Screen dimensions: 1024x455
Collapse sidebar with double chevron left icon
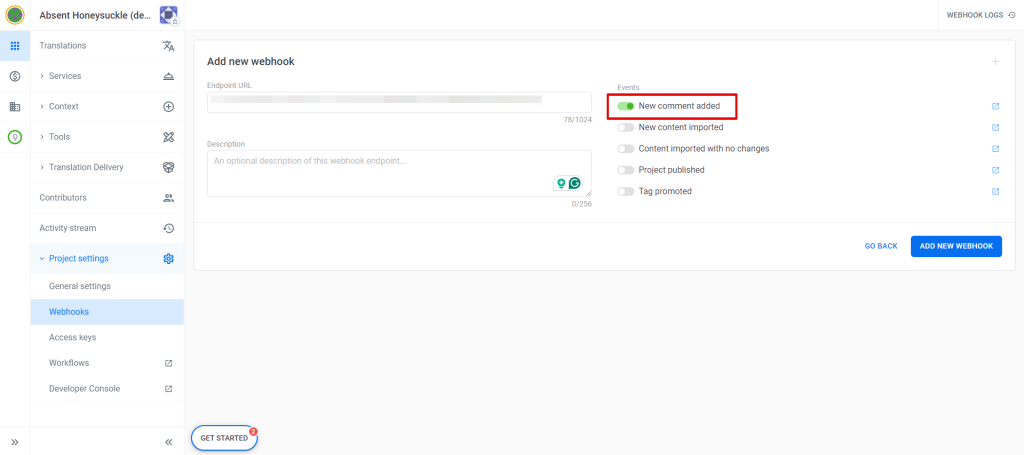(168, 441)
